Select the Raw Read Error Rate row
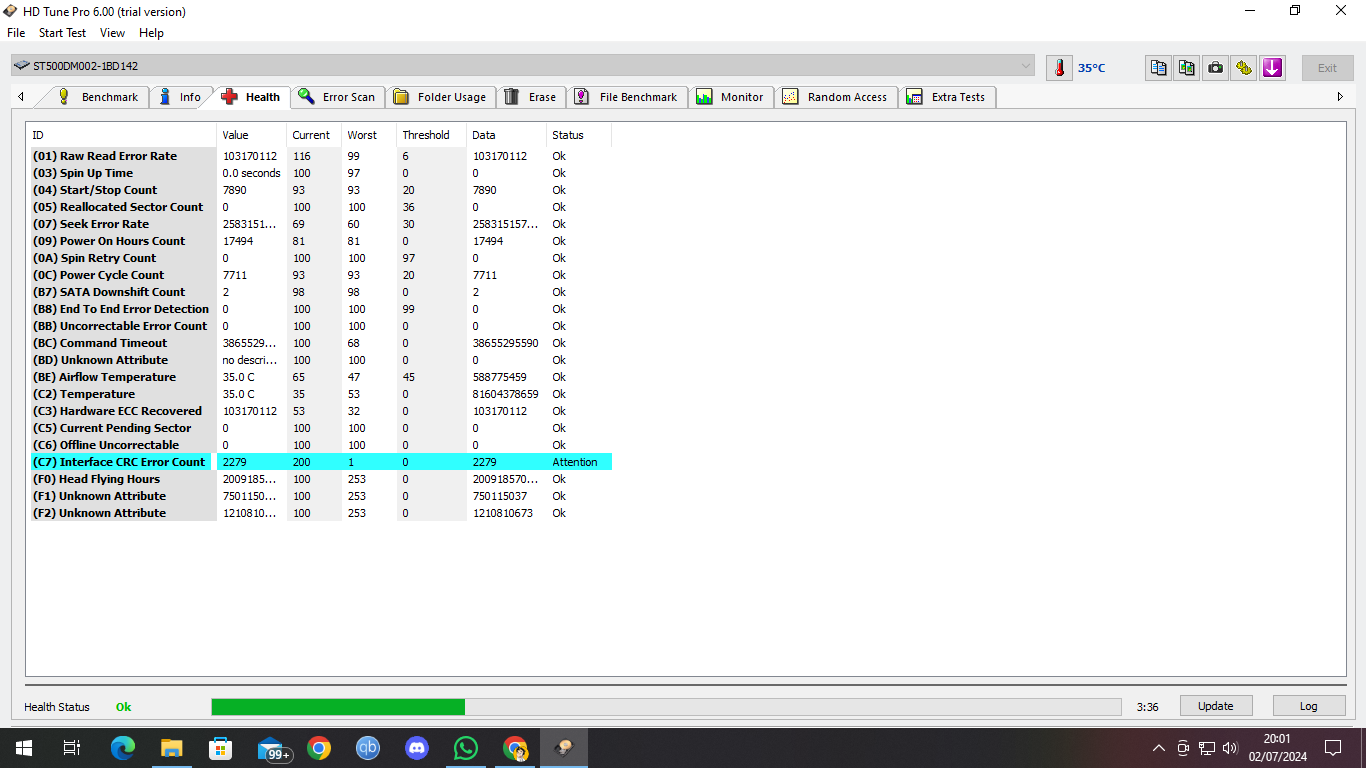Viewport: 1366px width, 768px height. click(x=320, y=156)
